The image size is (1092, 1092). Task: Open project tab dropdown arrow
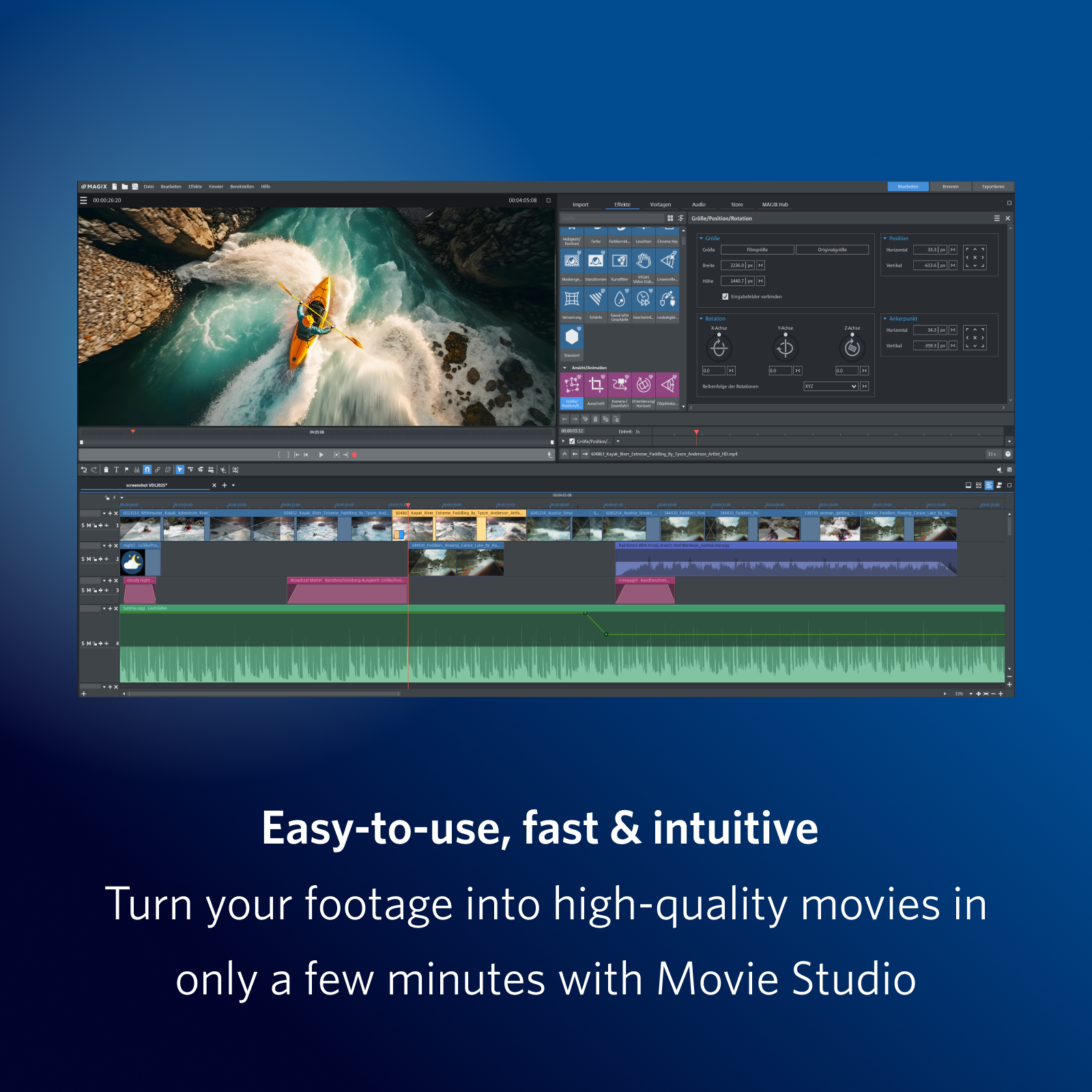click(x=233, y=485)
